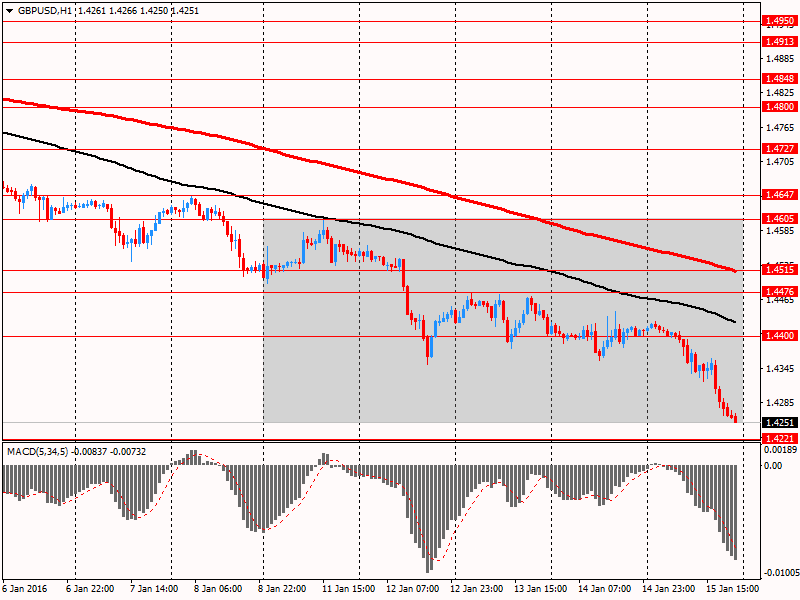Select the 11 Jan 15:00 time axis label
The height and width of the screenshot is (600, 800).
click(x=348, y=589)
